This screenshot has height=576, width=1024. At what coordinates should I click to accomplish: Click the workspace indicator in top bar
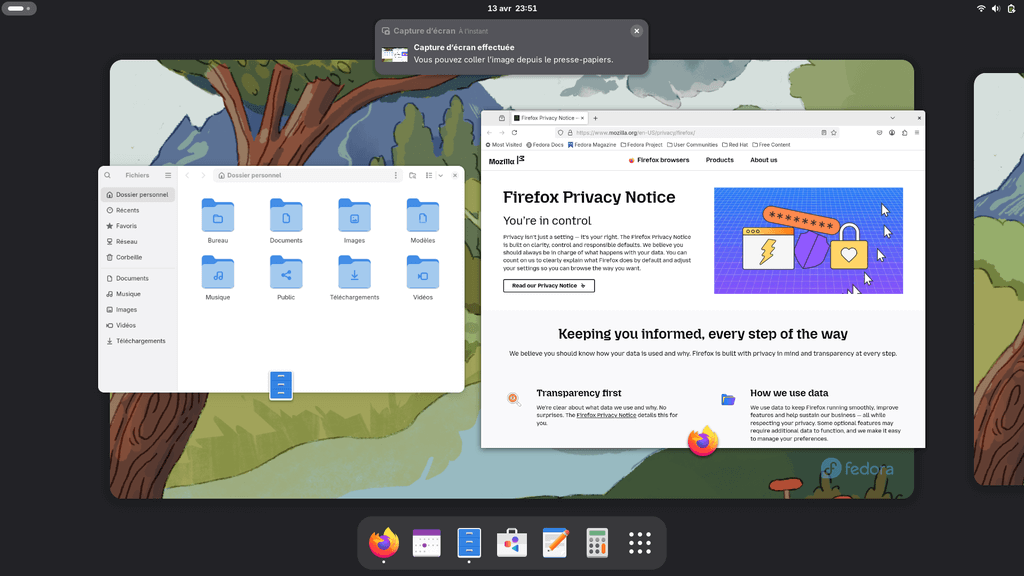tap(19, 8)
